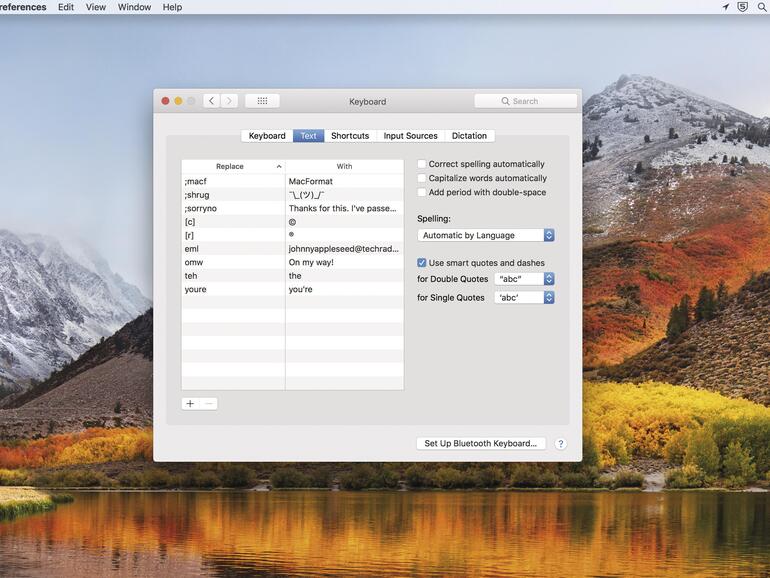
Task: Enable Correct spelling automatically
Action: click(422, 164)
